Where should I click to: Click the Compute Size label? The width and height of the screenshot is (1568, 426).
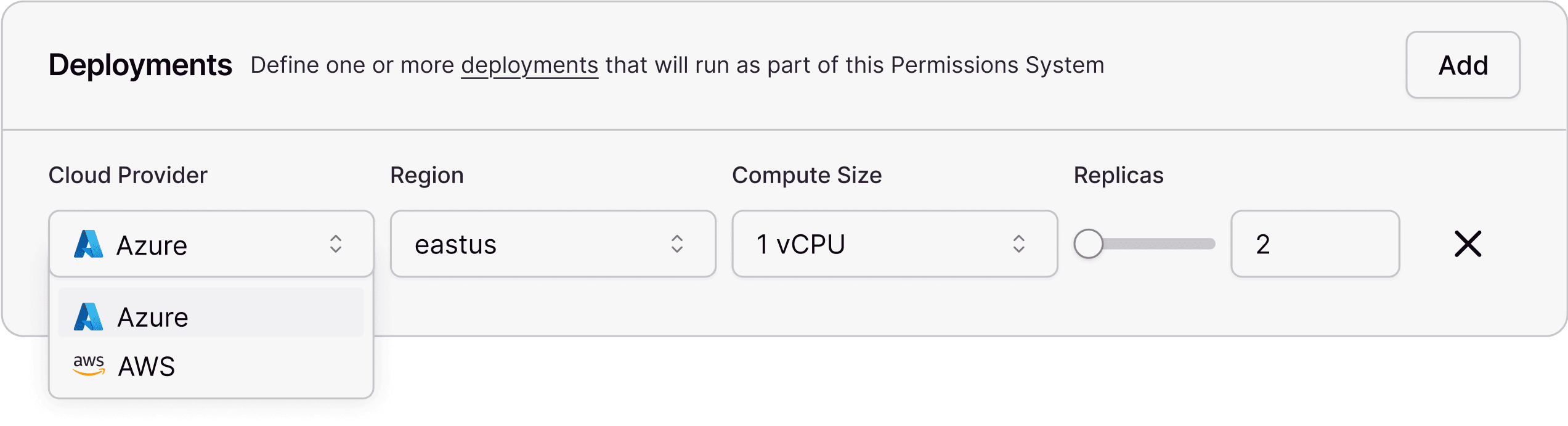click(806, 176)
